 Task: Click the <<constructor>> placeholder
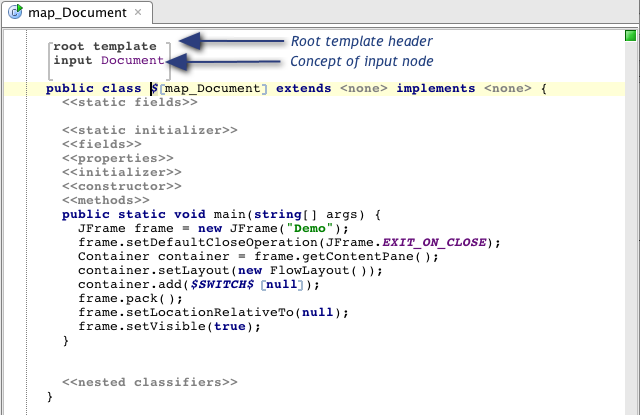pyautogui.click(x=122, y=186)
